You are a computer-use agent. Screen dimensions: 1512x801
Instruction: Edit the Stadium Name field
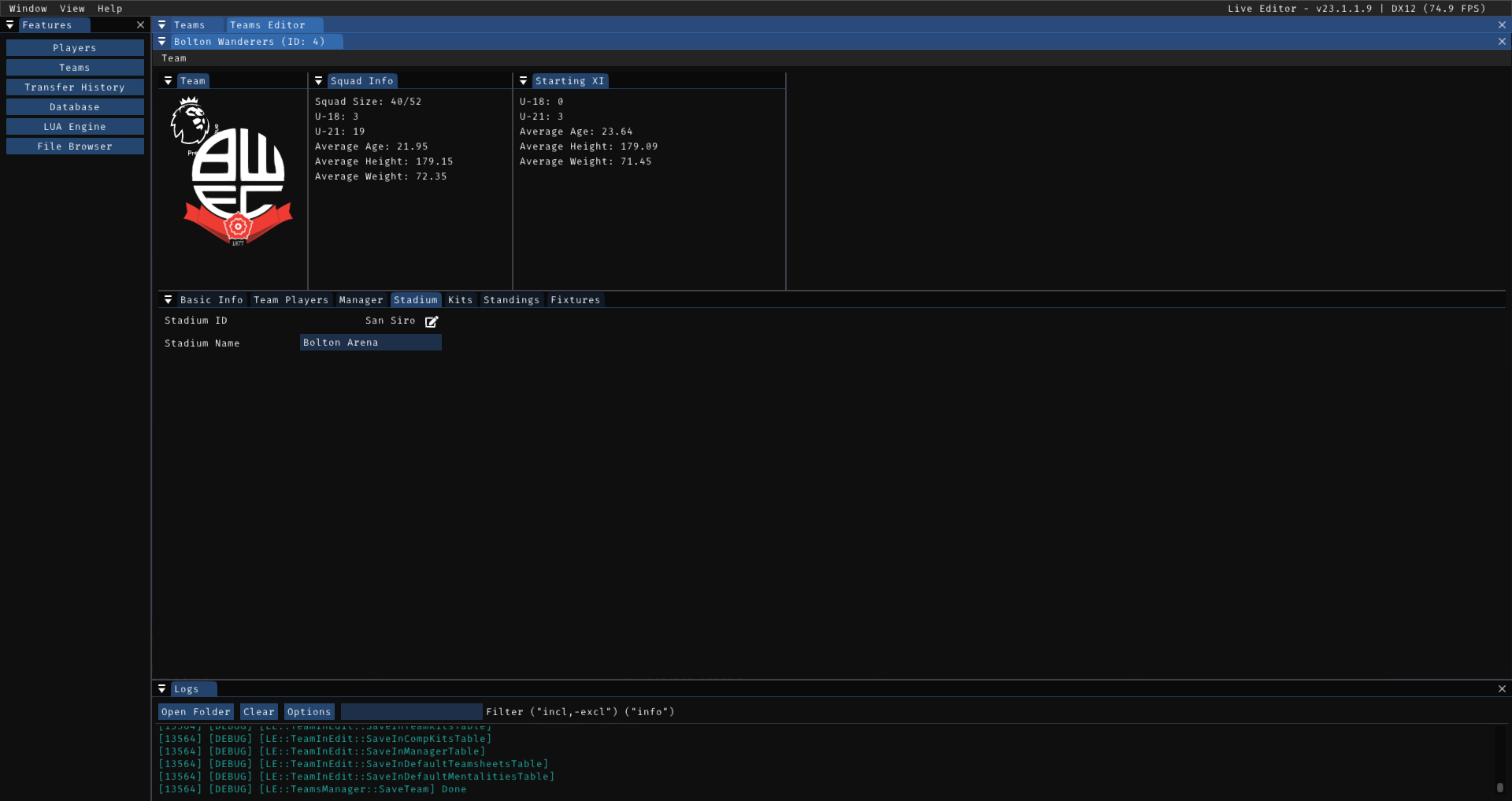coord(371,343)
